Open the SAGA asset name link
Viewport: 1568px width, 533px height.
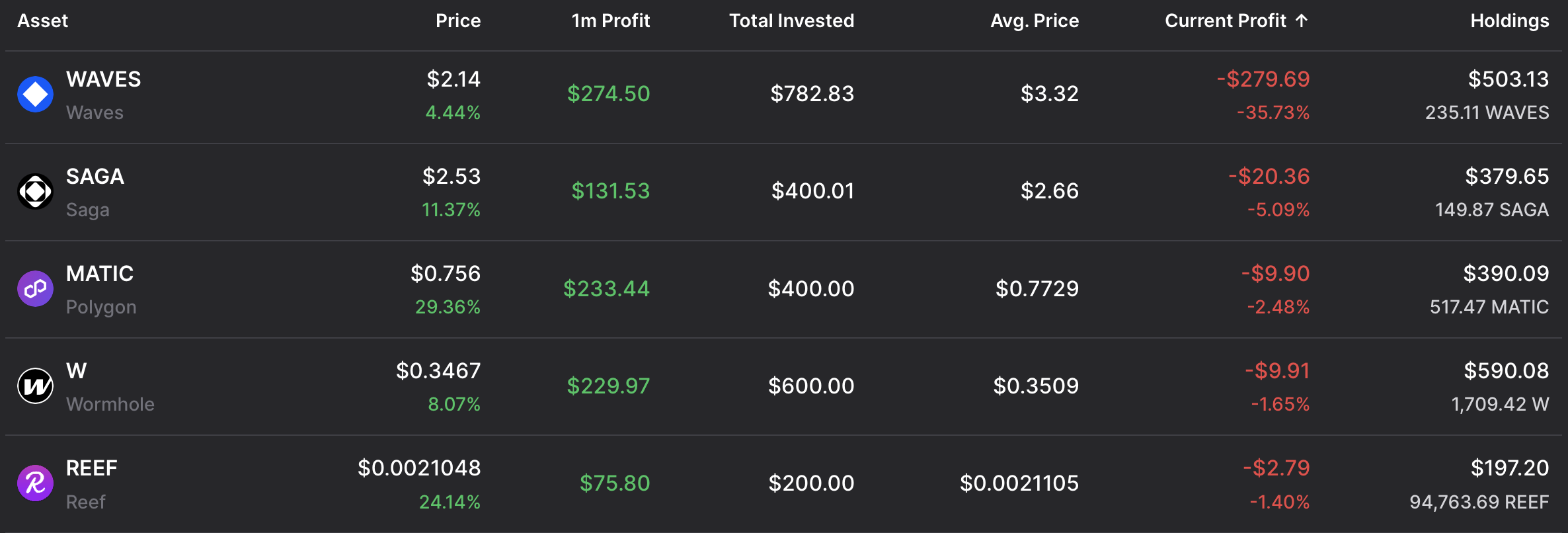point(95,177)
